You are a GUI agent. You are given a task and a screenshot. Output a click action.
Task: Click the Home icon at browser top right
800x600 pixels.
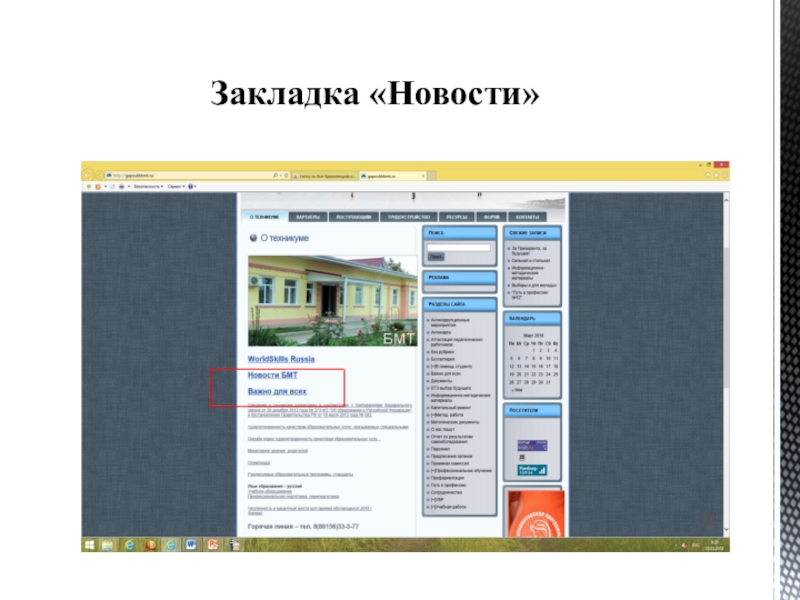[x=708, y=175]
